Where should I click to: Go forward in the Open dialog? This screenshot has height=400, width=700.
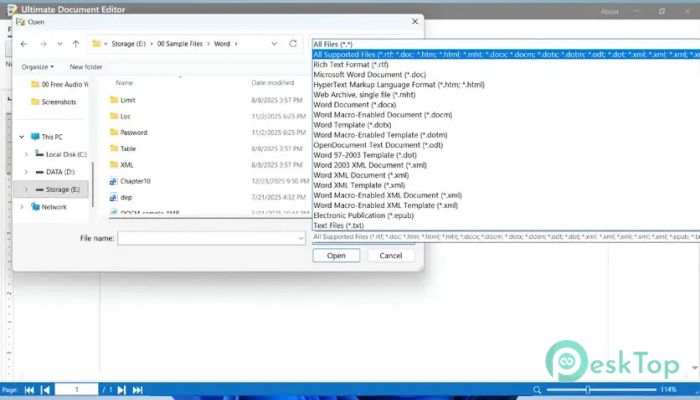click(x=43, y=44)
